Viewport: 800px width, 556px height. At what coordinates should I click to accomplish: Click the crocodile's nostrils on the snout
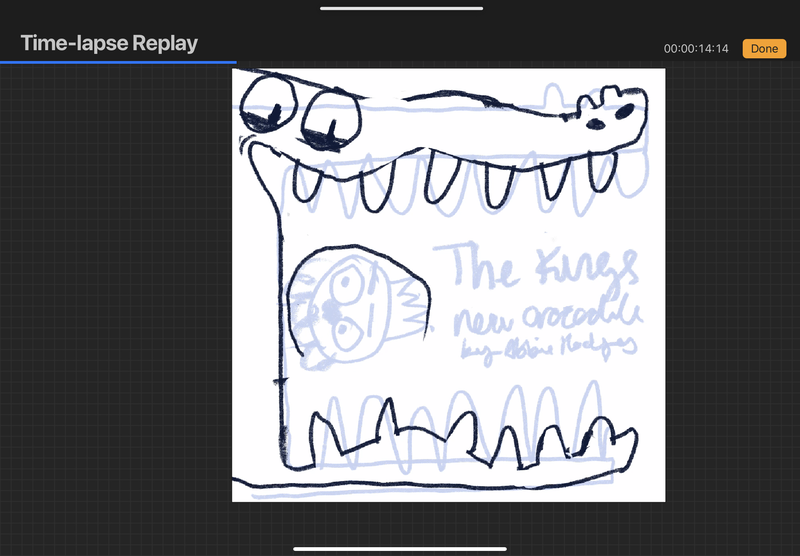[607, 117]
